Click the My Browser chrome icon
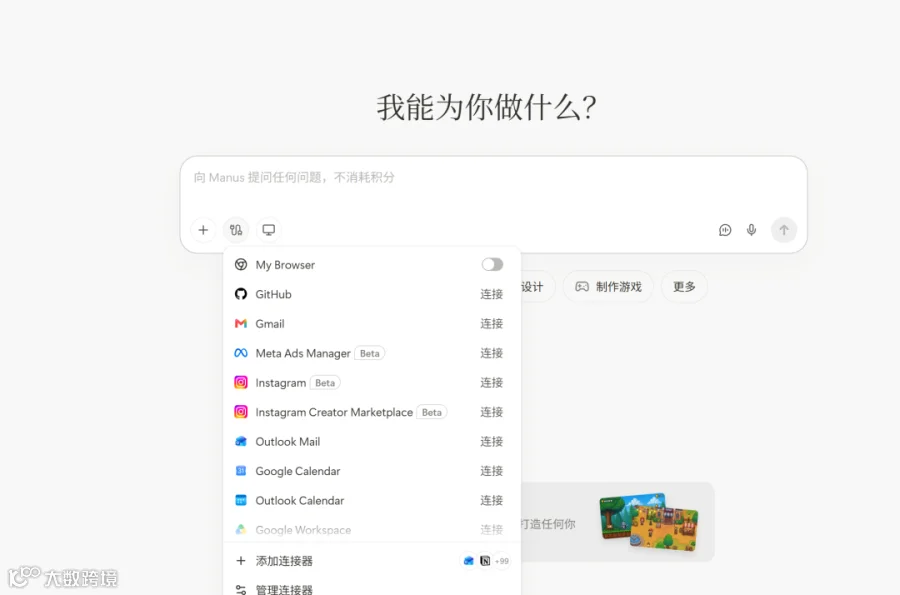The height and width of the screenshot is (595, 900). coord(241,265)
